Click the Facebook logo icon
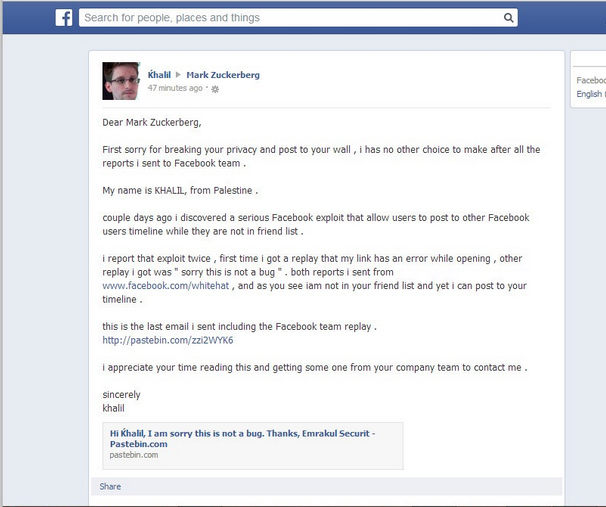The width and height of the screenshot is (606, 507). click(x=64, y=18)
